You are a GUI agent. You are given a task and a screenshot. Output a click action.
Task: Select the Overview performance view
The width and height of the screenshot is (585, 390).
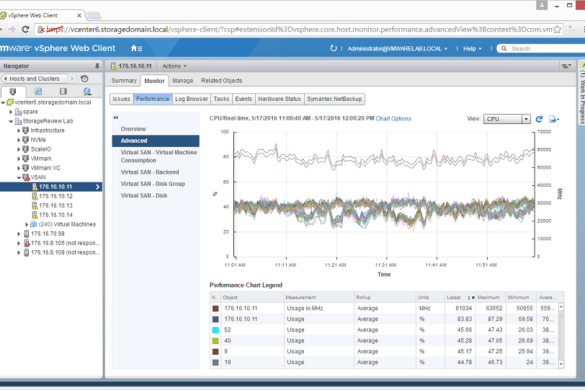tap(133, 129)
